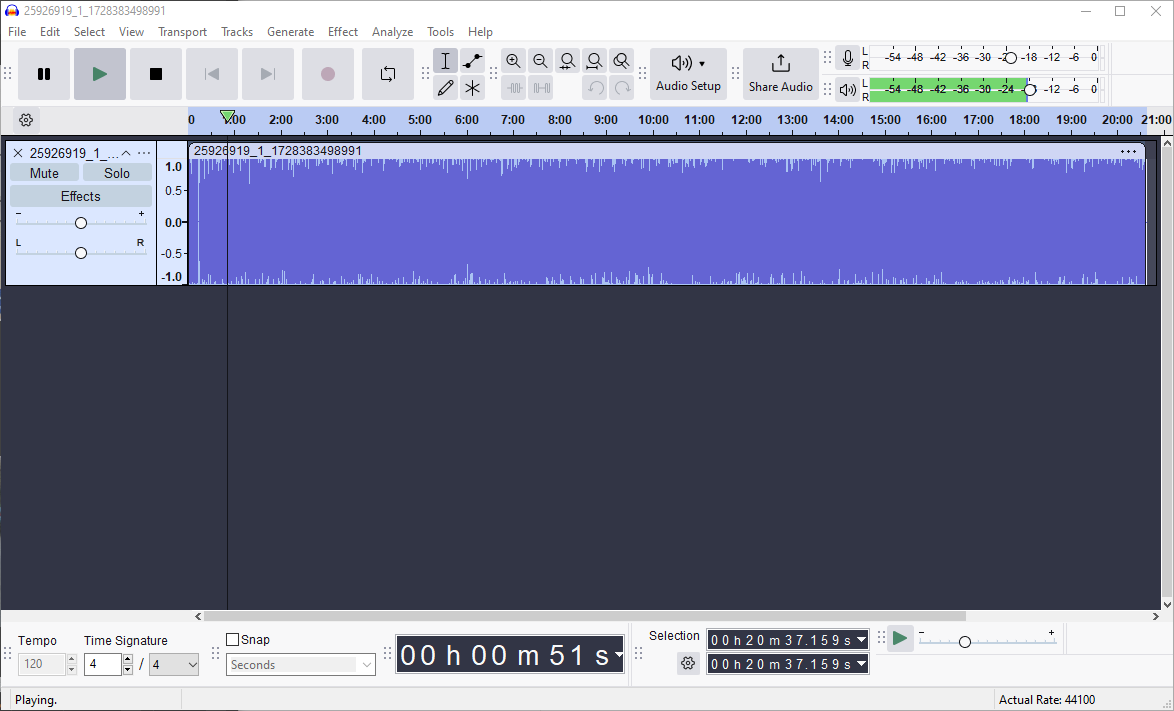1174x711 pixels.
Task: Mute the 25926919 track
Action: click(44, 173)
